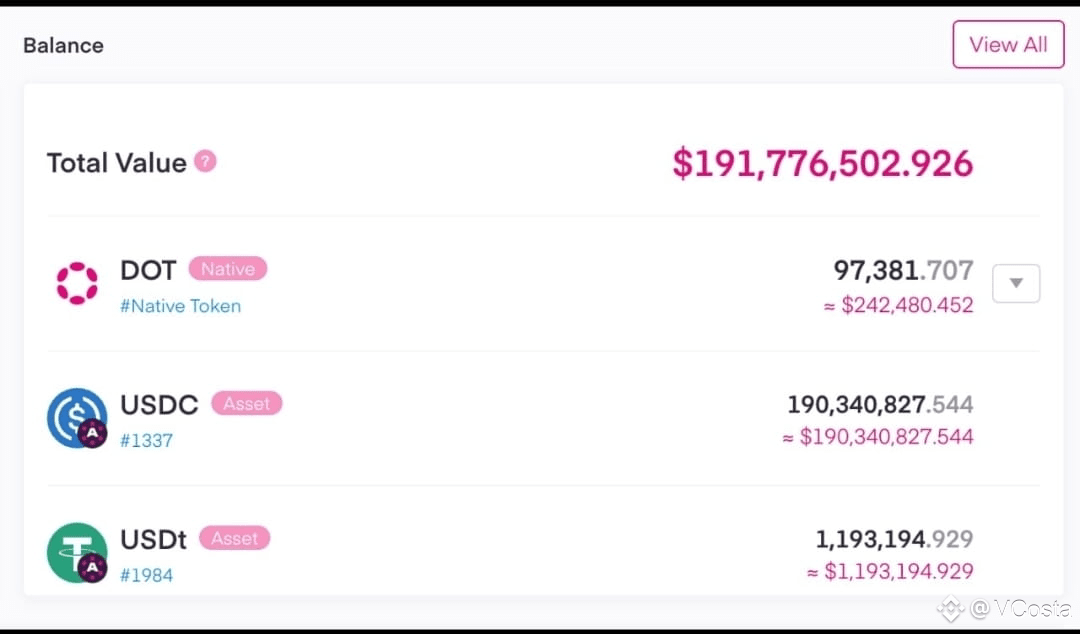Expand the DOT balance dropdown arrow

[x=1016, y=283]
